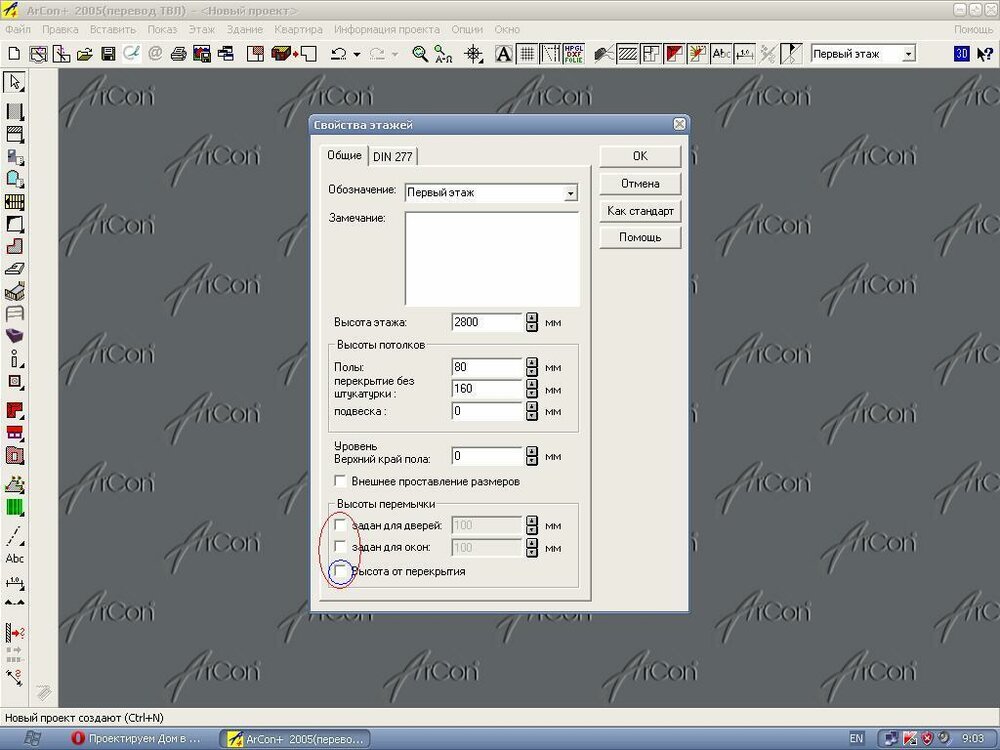Click the HPGL DXF Folie import icon
The width and height of the screenshot is (1000, 750).
573,54
